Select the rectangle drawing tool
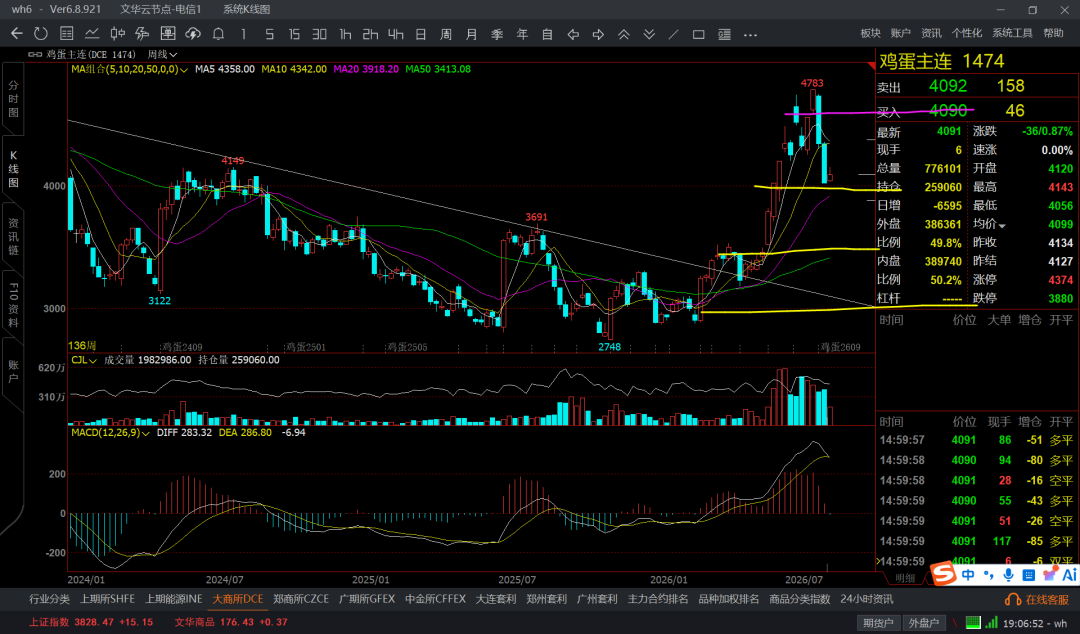The width and height of the screenshot is (1080, 634). pyautogui.click(x=698, y=34)
